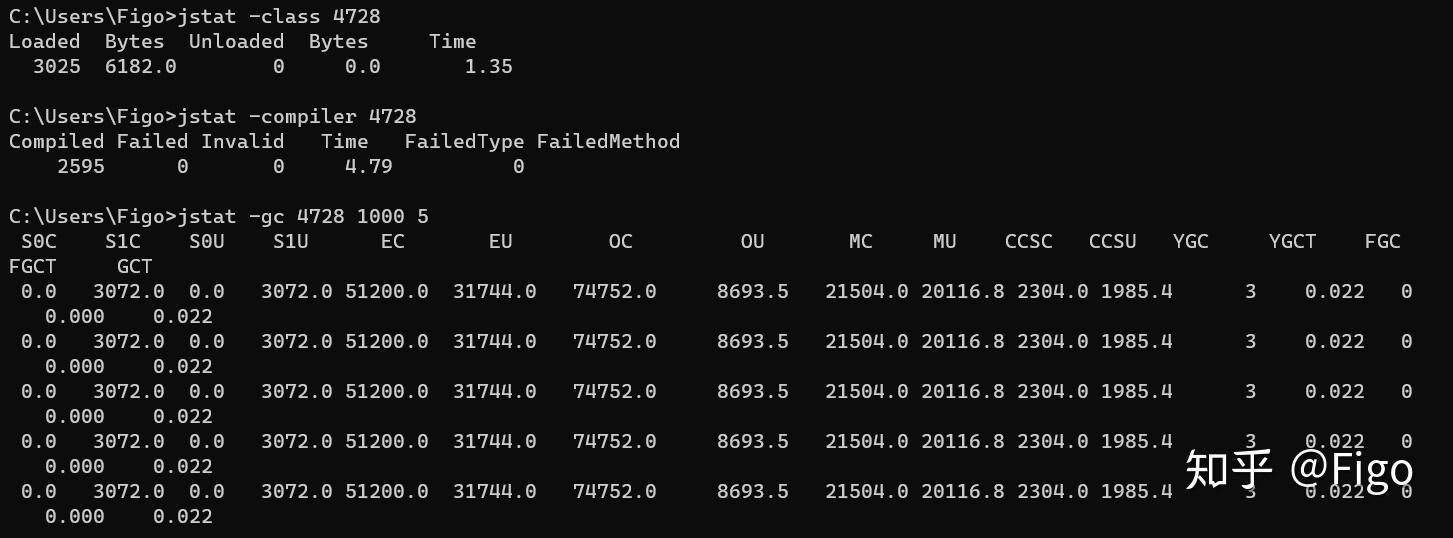The image size is (1453, 538).
Task: Click the 'CCSC' column header
Action: (x=1029, y=242)
